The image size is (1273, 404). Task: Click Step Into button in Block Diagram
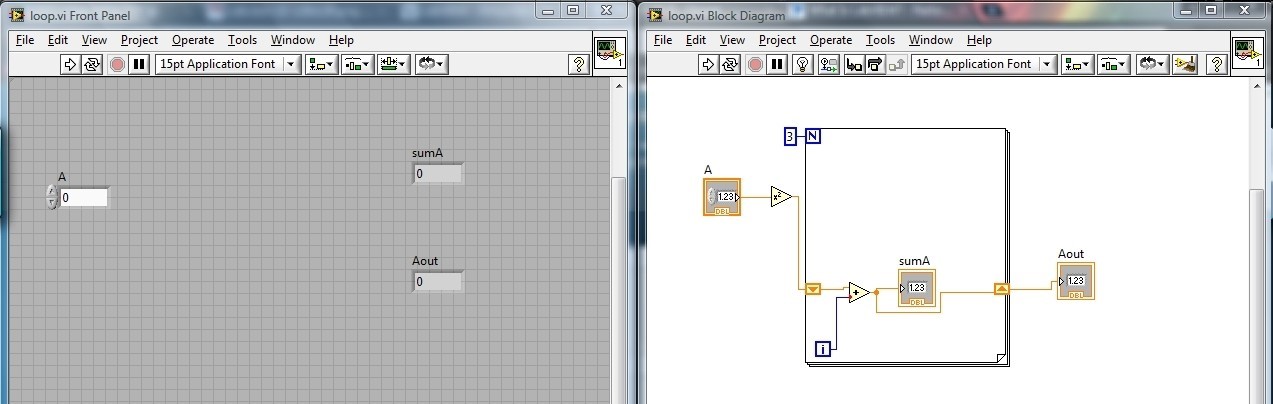854,64
